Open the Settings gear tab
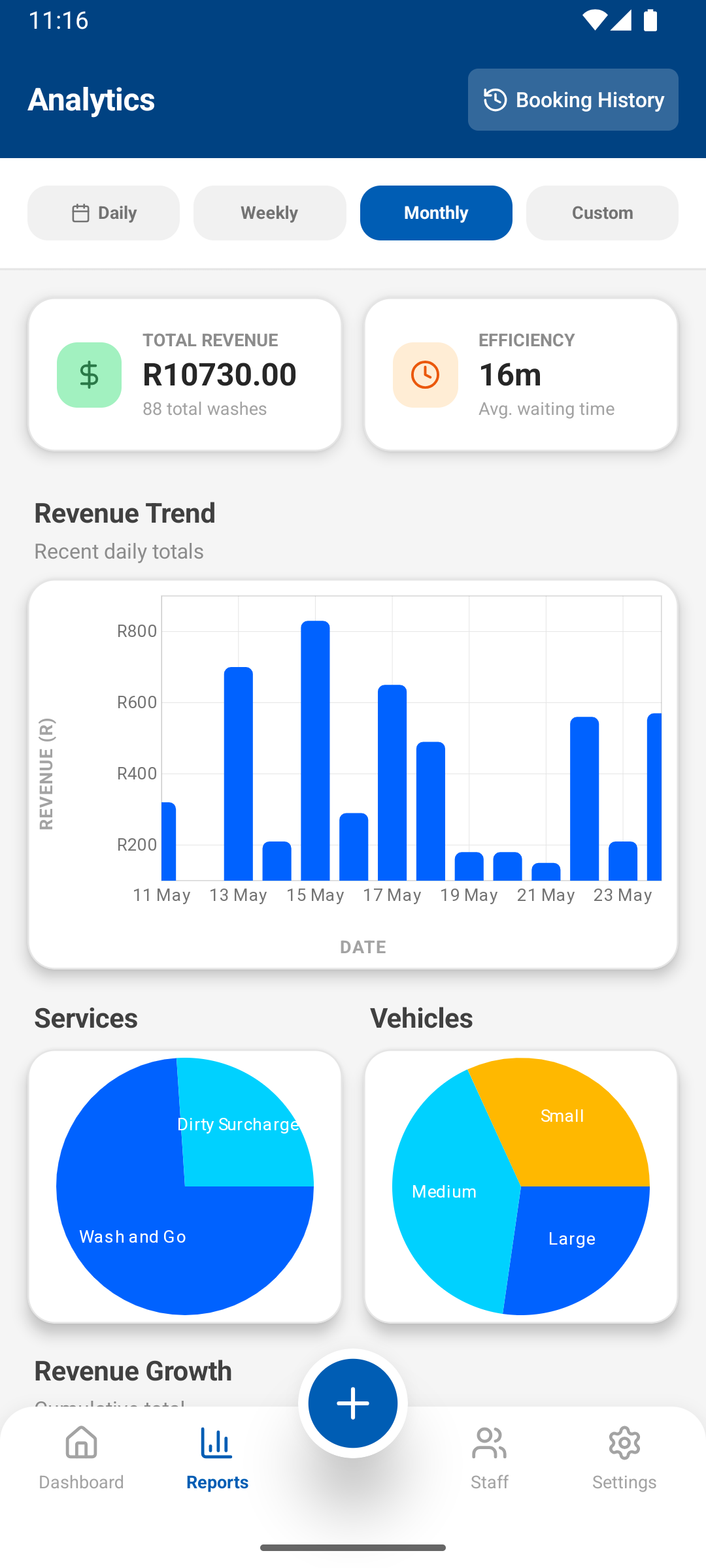This screenshot has width=706, height=1568. point(624,1458)
